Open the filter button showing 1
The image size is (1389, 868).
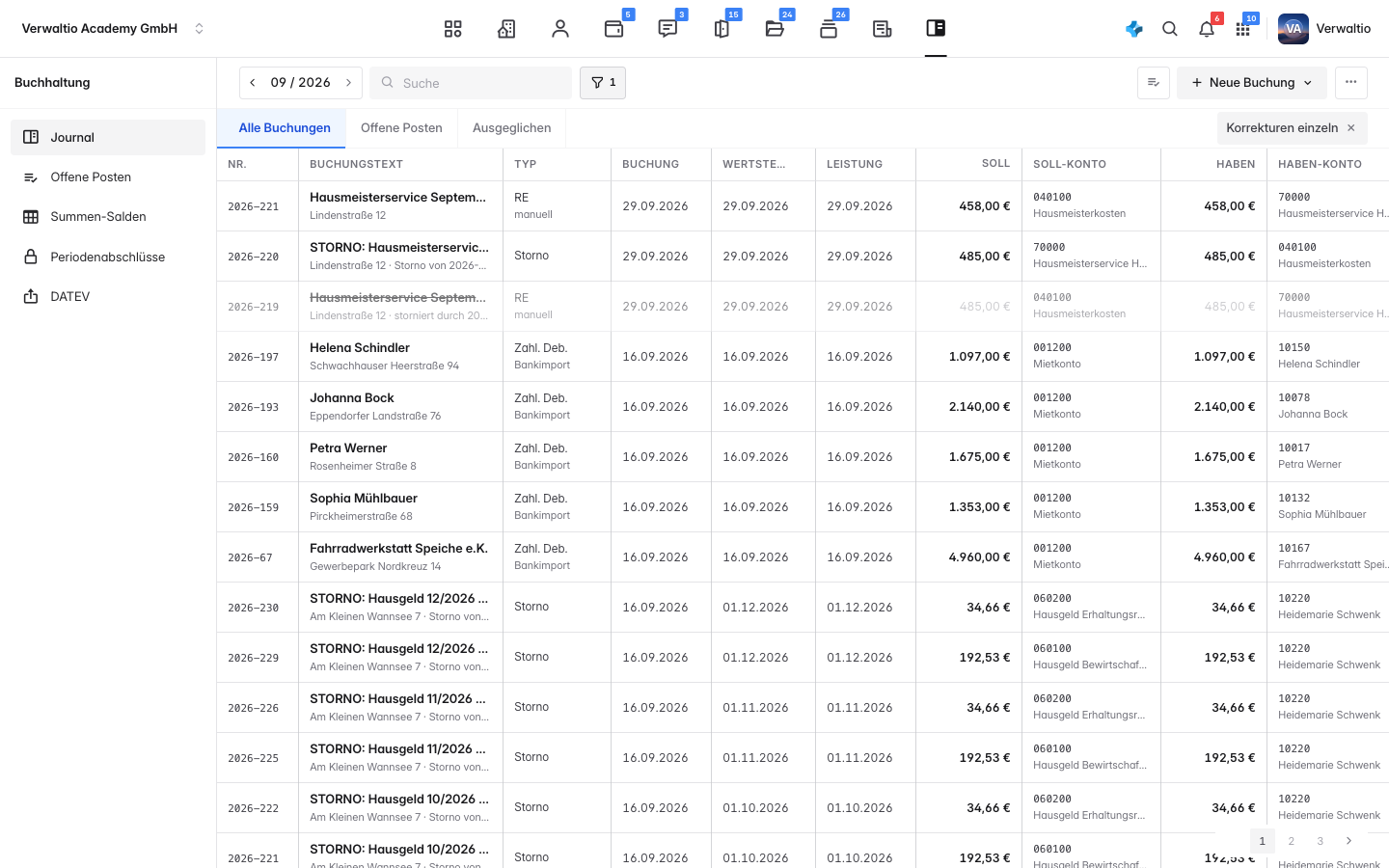(x=603, y=83)
